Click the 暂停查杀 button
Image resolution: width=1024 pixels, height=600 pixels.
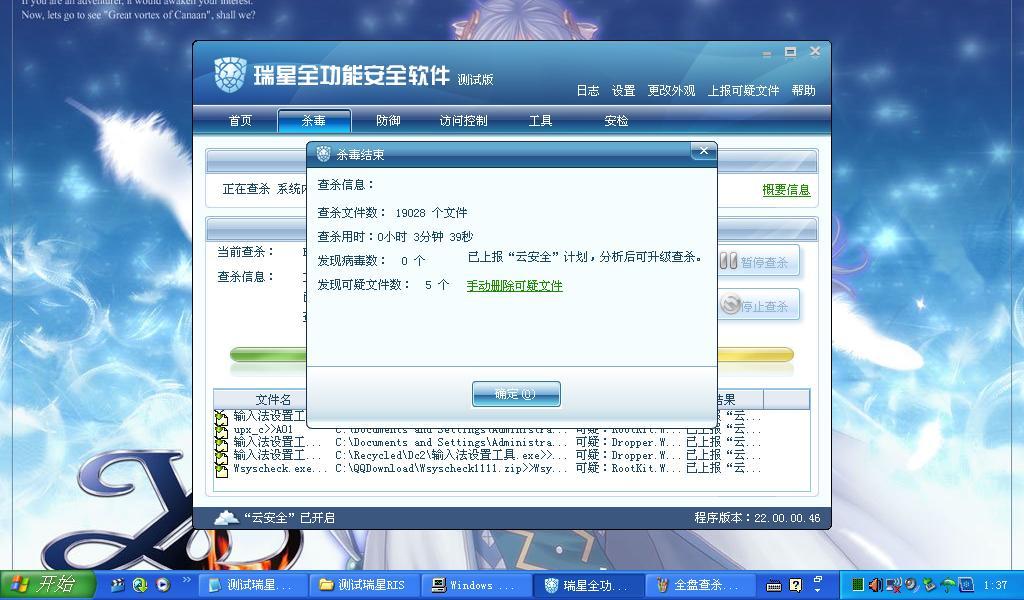click(x=759, y=262)
